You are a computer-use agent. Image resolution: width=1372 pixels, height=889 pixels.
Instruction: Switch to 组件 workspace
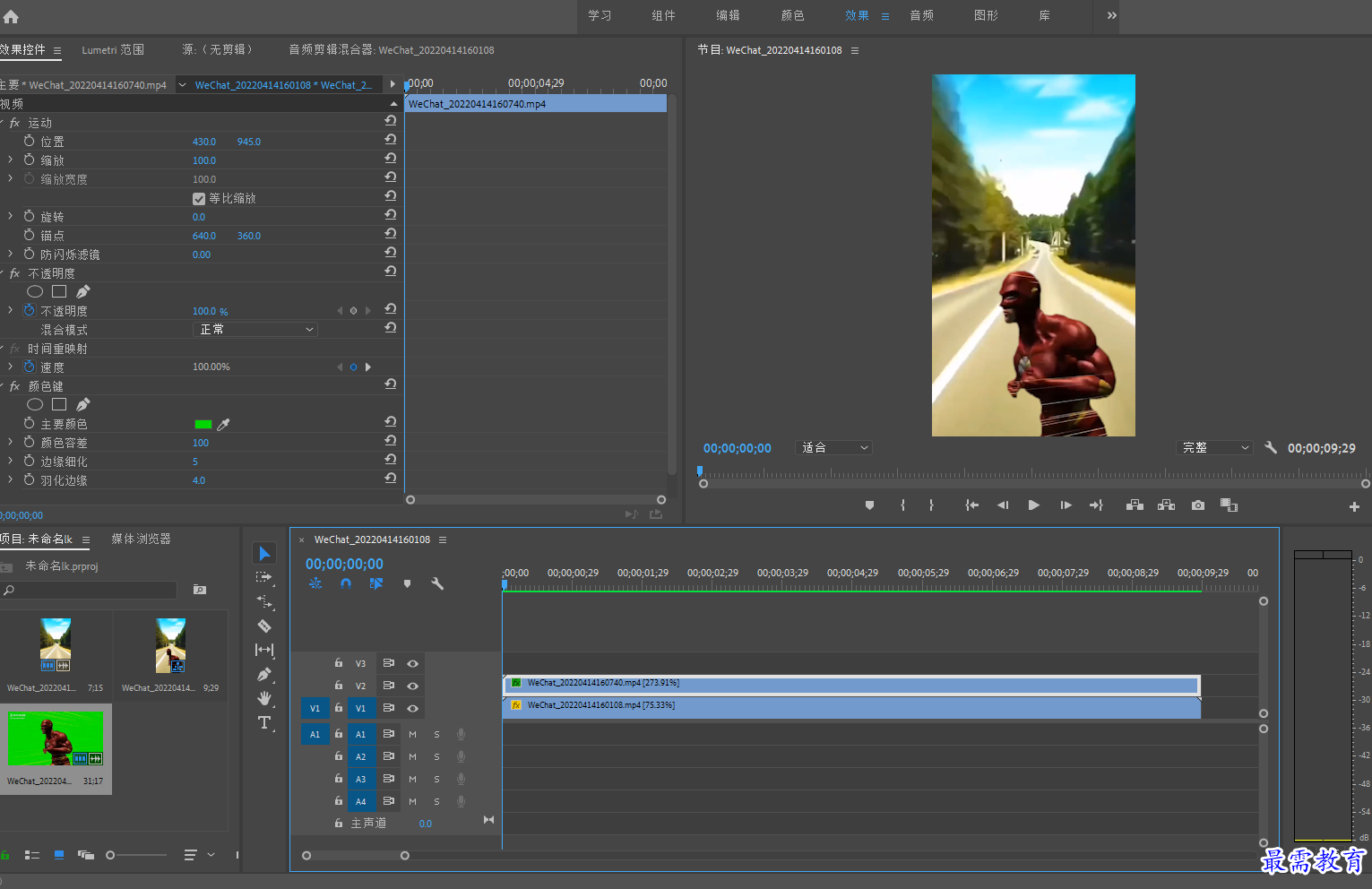coord(663,15)
